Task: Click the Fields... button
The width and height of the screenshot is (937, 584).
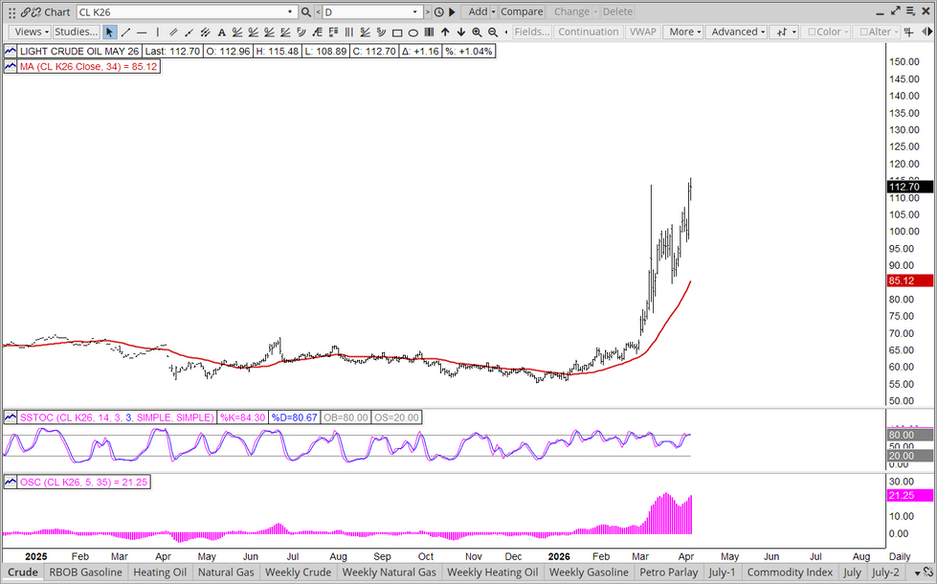Action: [532, 32]
